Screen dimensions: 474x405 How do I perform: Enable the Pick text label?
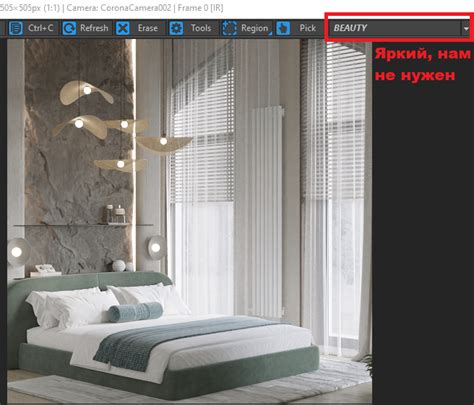coord(307,28)
